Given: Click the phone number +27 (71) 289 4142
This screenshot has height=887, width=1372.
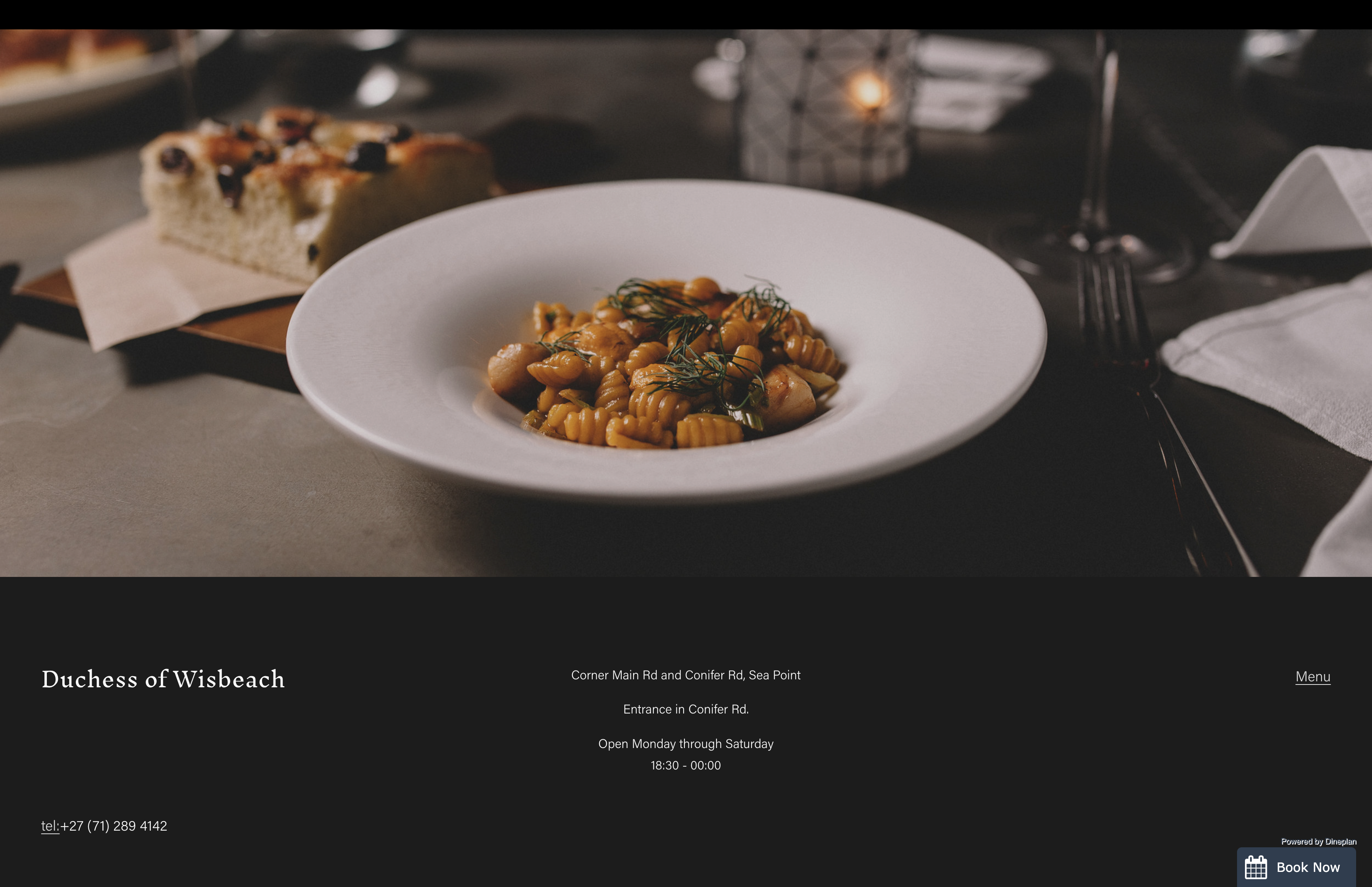Looking at the screenshot, I should 114,826.
